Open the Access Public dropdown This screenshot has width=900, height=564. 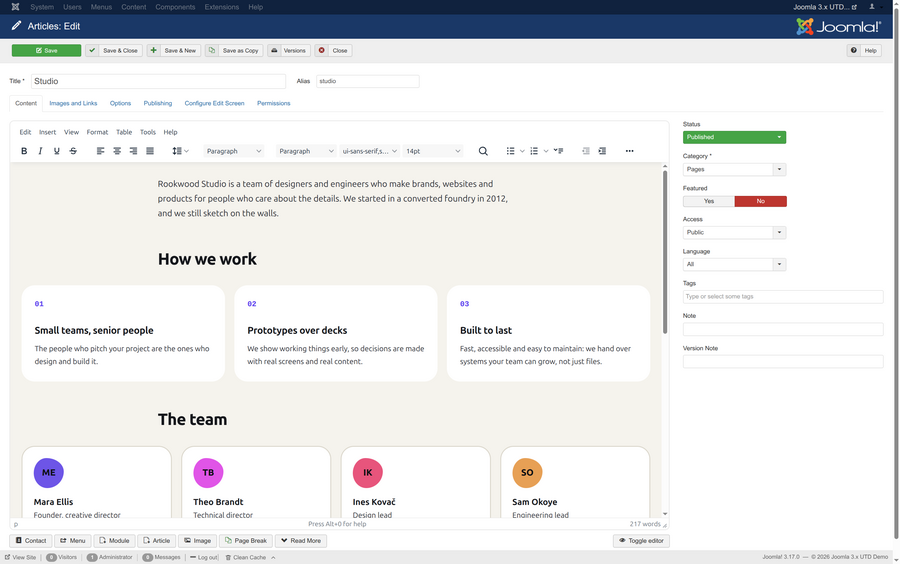(734, 232)
